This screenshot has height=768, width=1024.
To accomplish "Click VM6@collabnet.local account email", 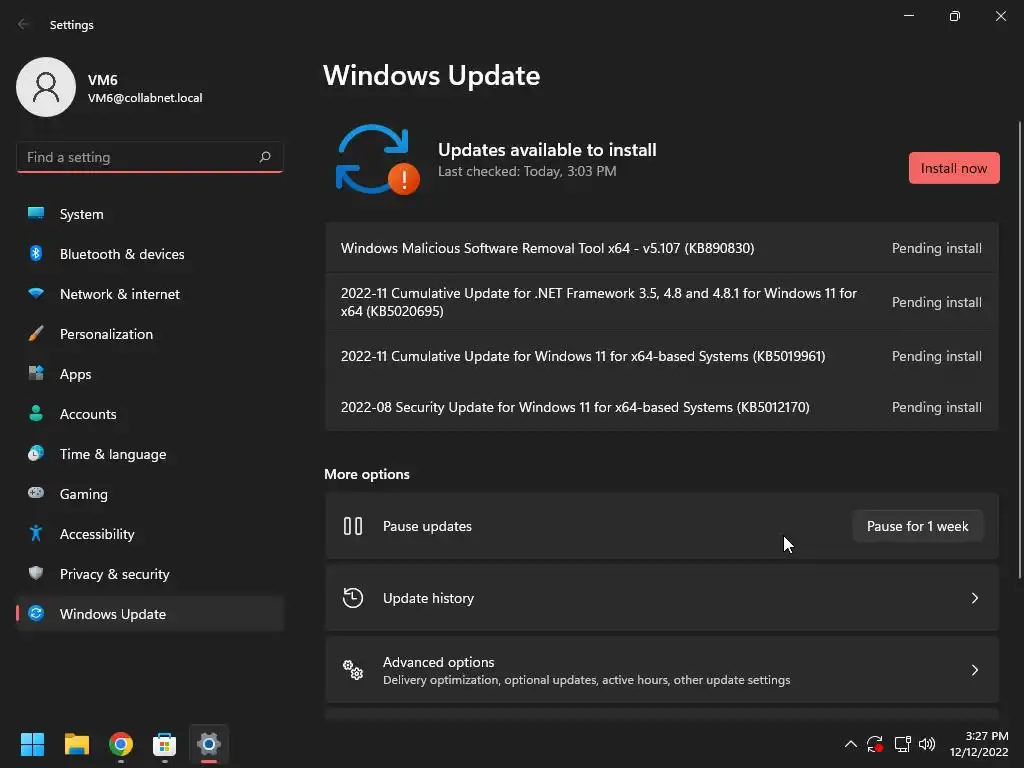I will pyautogui.click(x=145, y=98).
